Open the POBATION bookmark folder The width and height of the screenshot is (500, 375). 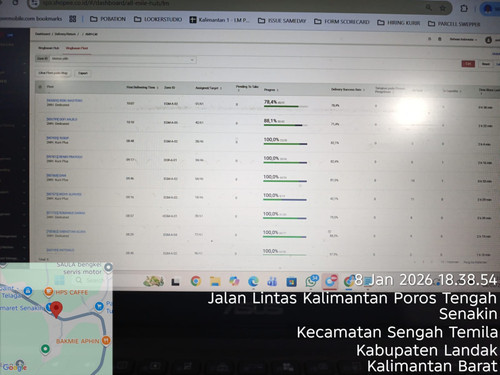108,19
